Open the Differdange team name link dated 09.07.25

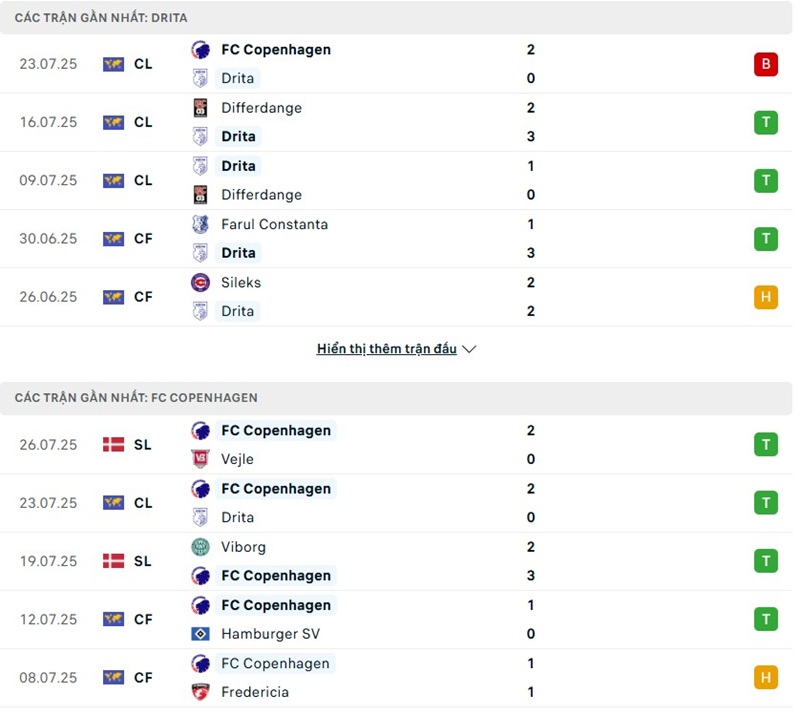coord(261,195)
